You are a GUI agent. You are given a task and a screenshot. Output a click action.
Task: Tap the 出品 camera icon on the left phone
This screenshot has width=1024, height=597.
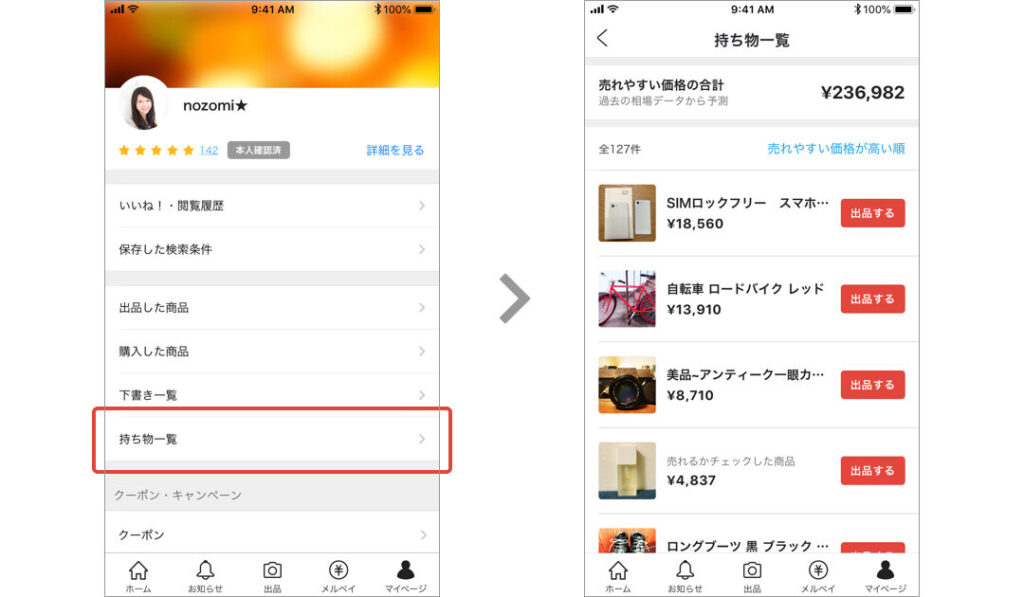pyautogui.click(x=272, y=570)
